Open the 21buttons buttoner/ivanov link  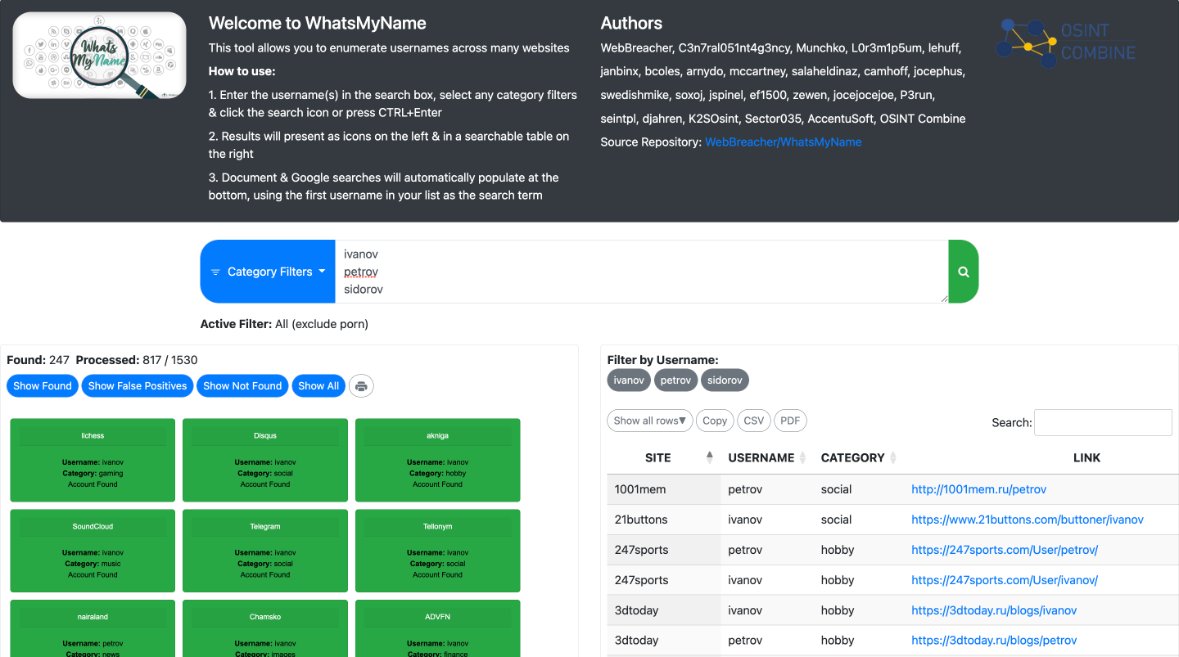click(x=1027, y=519)
